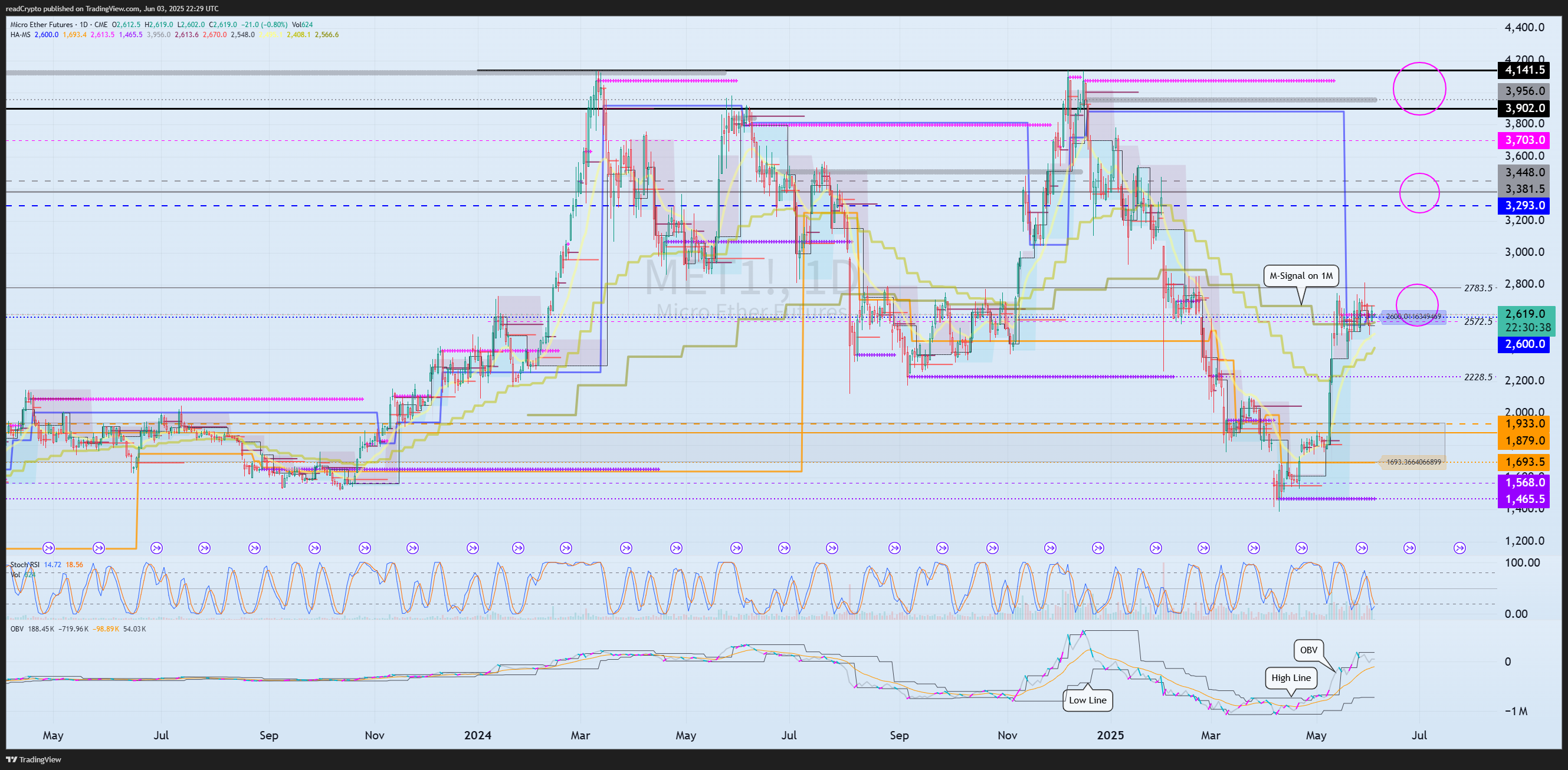This screenshot has height=770, width=1568.
Task: Click the Vol 624 value in header
Action: pos(302,24)
